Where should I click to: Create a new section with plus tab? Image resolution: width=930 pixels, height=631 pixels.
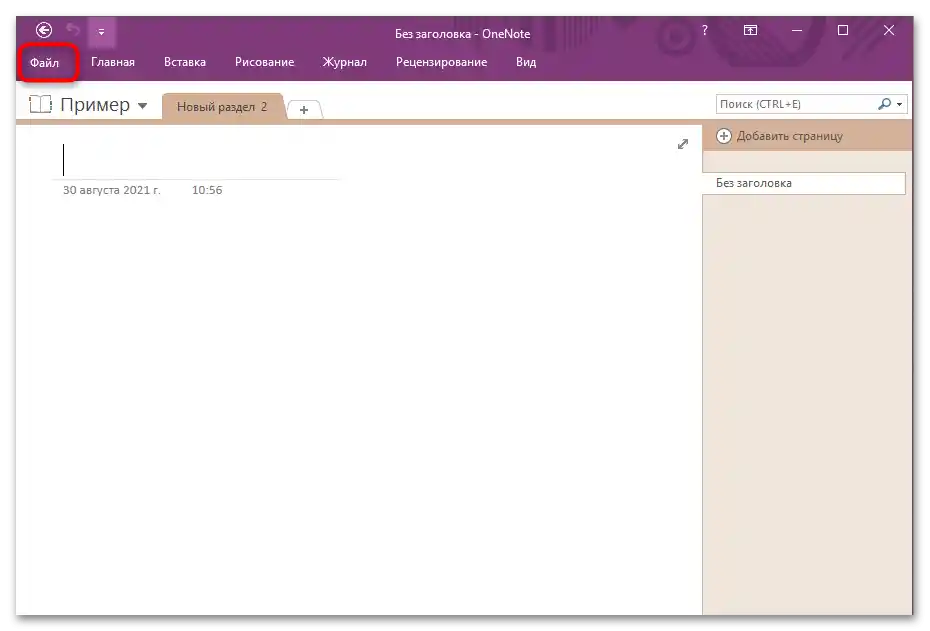tap(304, 110)
